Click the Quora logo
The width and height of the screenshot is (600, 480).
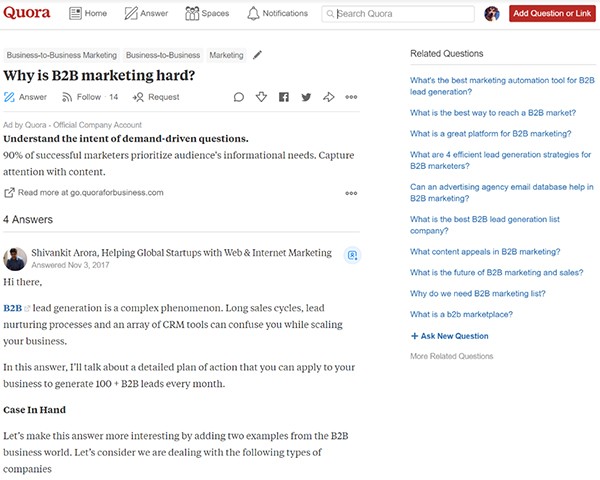(x=32, y=13)
